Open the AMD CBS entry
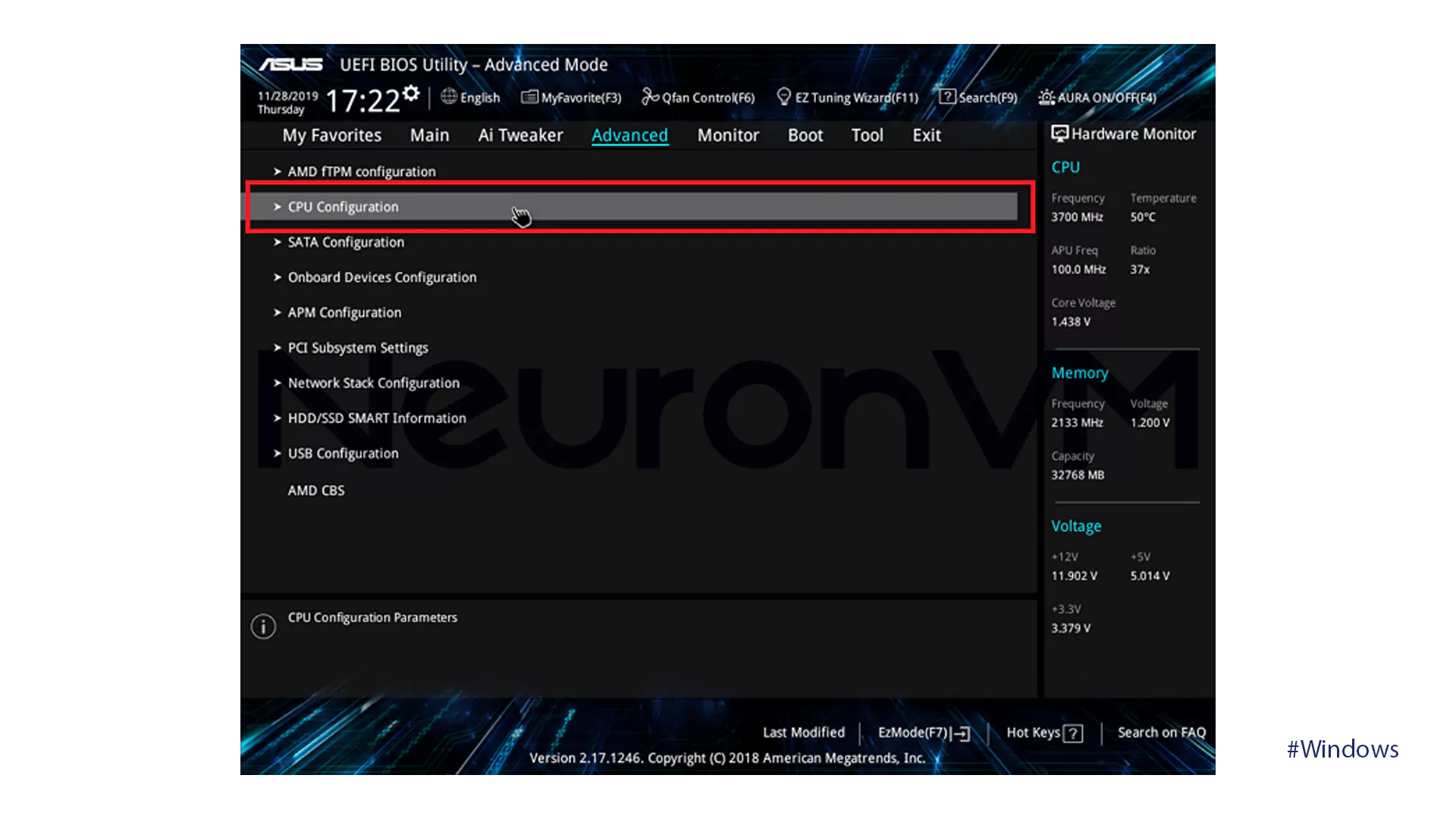Viewport: 1456px width, 819px height. pos(316,491)
